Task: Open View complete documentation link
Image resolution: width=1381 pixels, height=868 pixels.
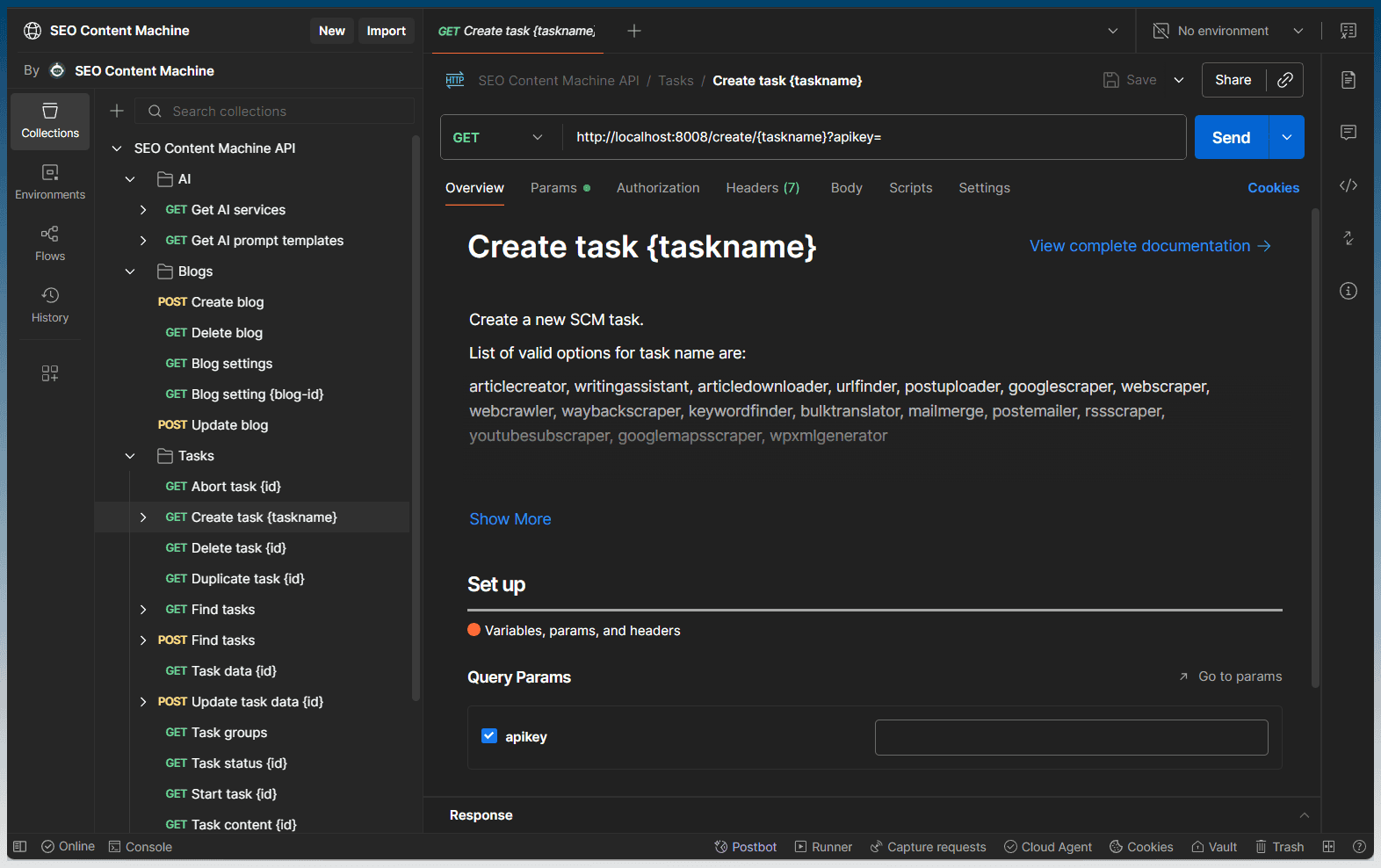Action: coord(1150,246)
